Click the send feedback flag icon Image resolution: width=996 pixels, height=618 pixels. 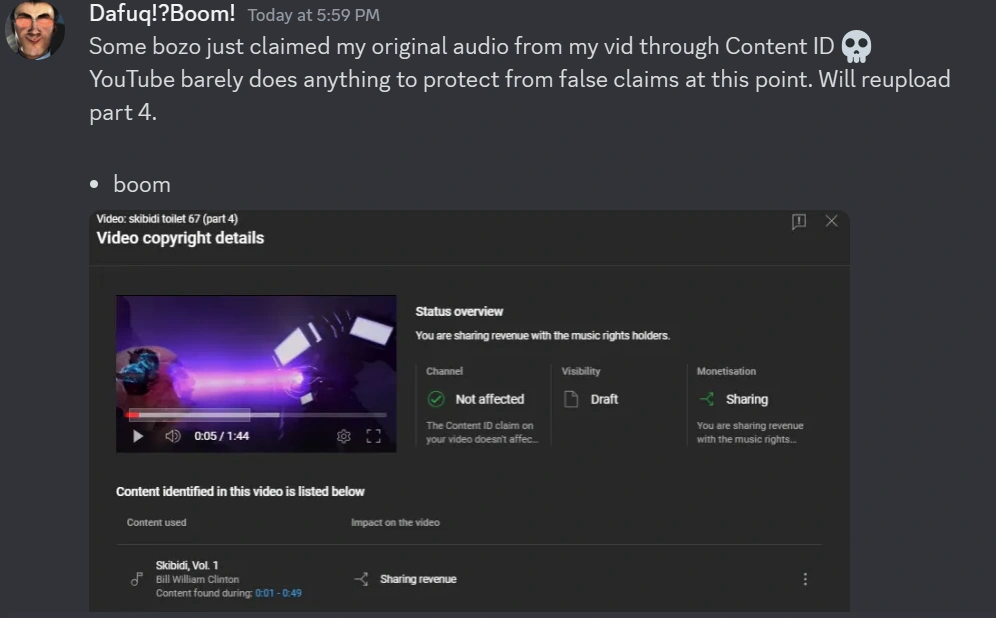pos(798,222)
